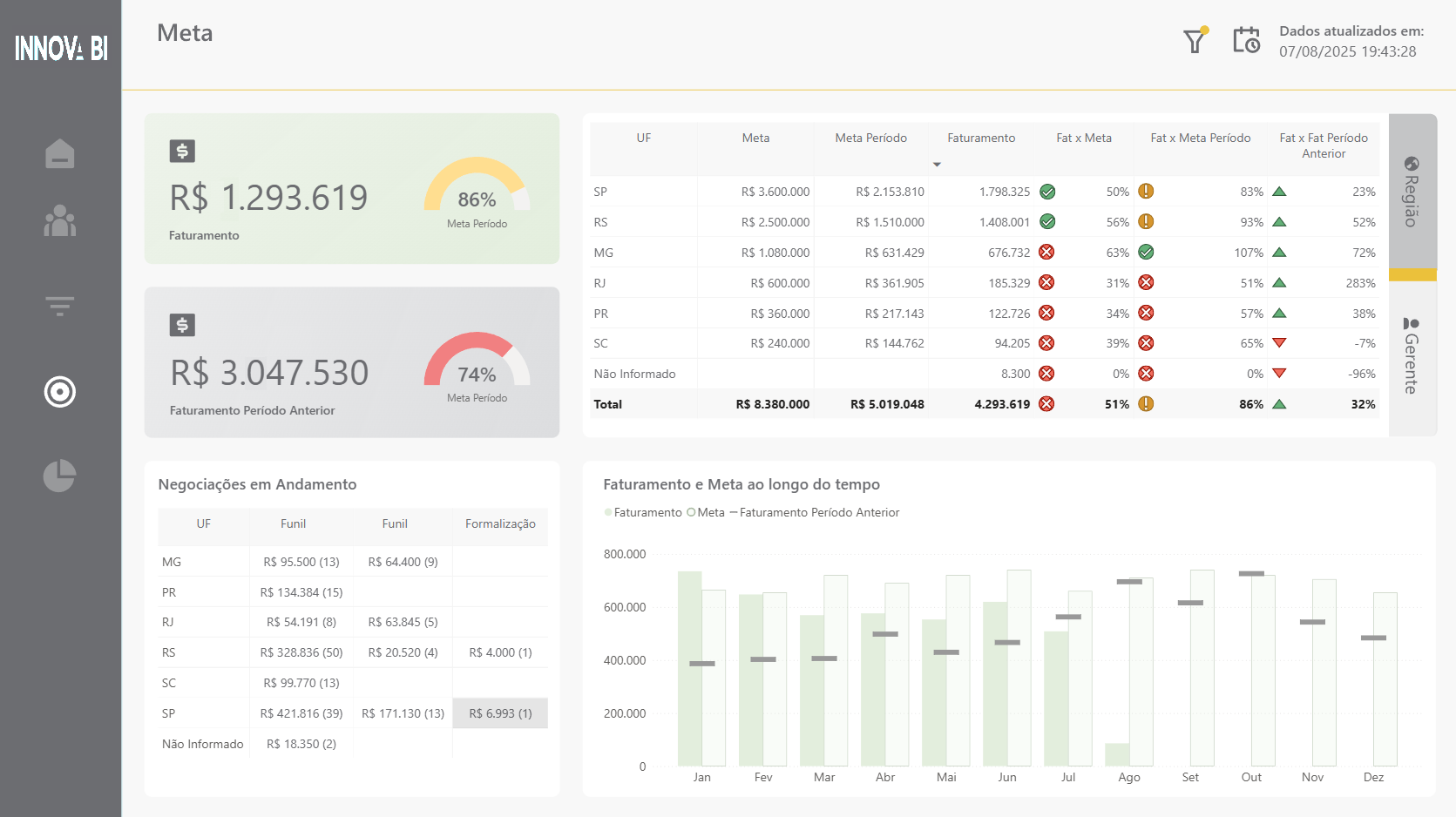The height and width of the screenshot is (817, 1456).
Task: Toggle the Faturamento legend in the chart
Action: [x=644, y=512]
